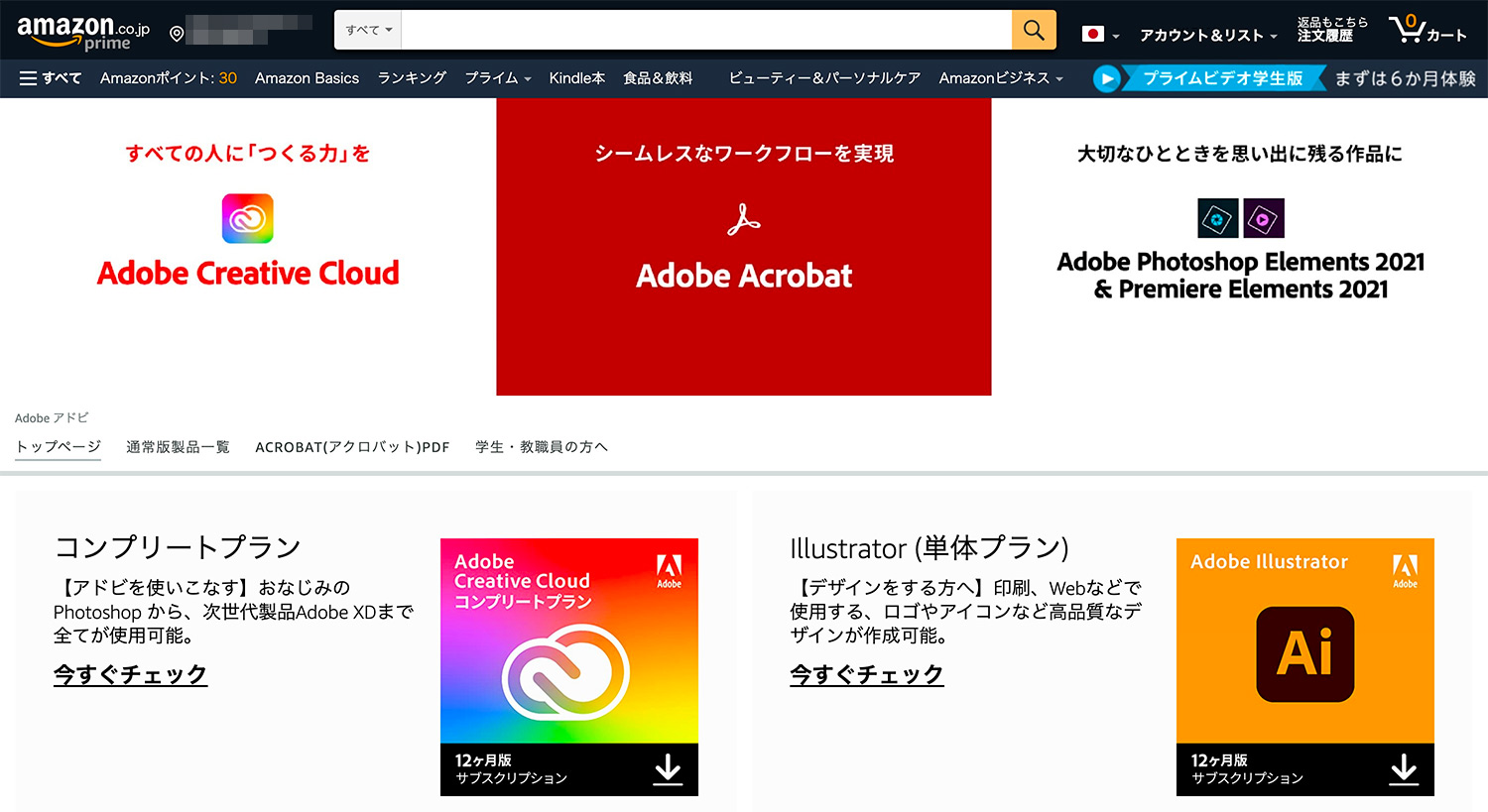Image resolution: width=1488 pixels, height=812 pixels.
Task: Click Adobe logo on Creative Cloud product box
Action: pos(670,571)
